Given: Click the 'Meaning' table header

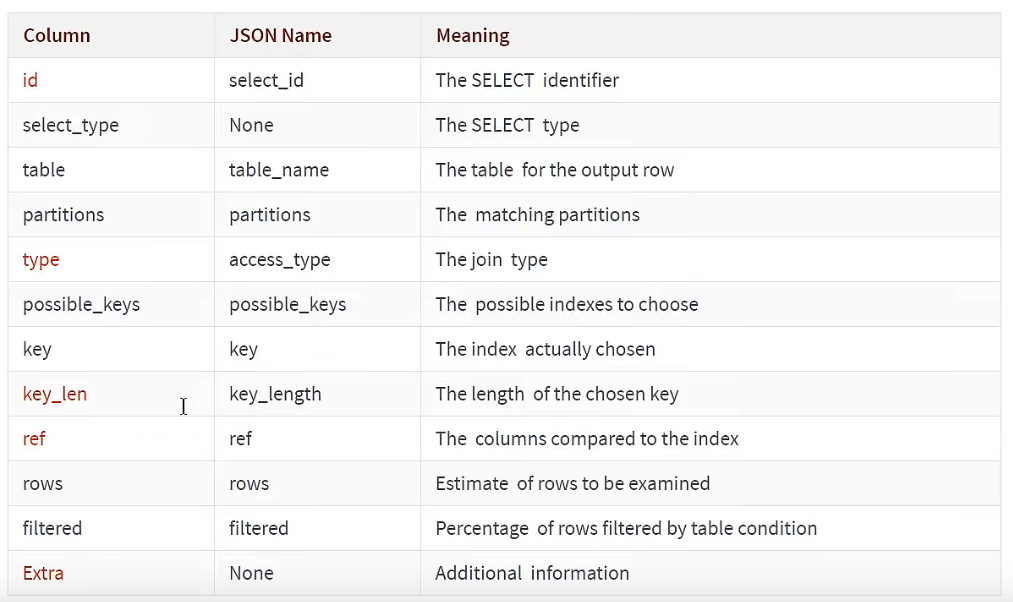Looking at the screenshot, I should 473,36.
